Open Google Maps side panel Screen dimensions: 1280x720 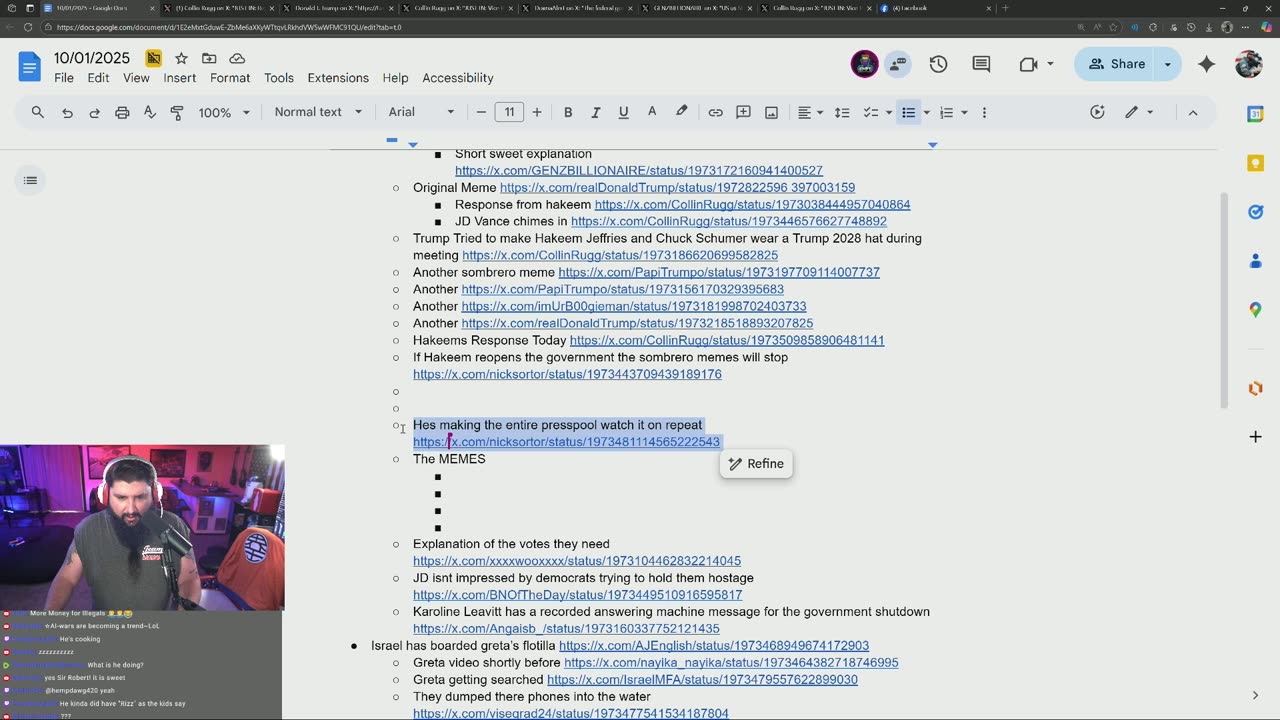pos(1255,310)
